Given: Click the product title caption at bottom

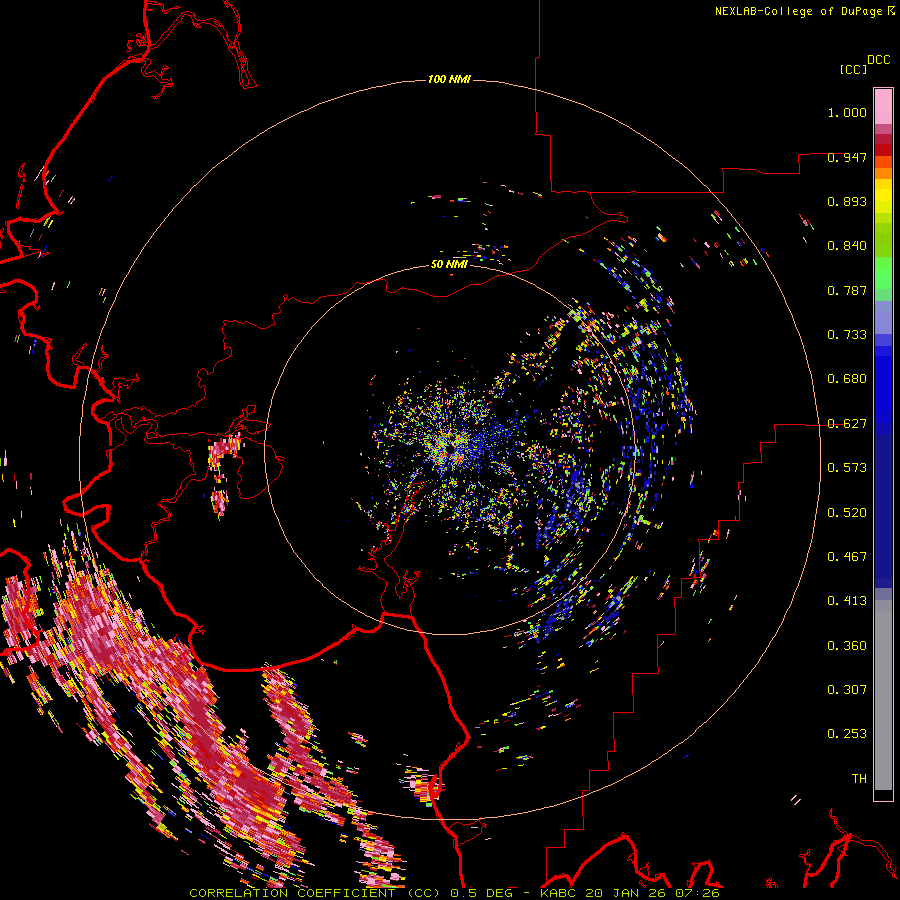Looking at the screenshot, I should point(454,893).
